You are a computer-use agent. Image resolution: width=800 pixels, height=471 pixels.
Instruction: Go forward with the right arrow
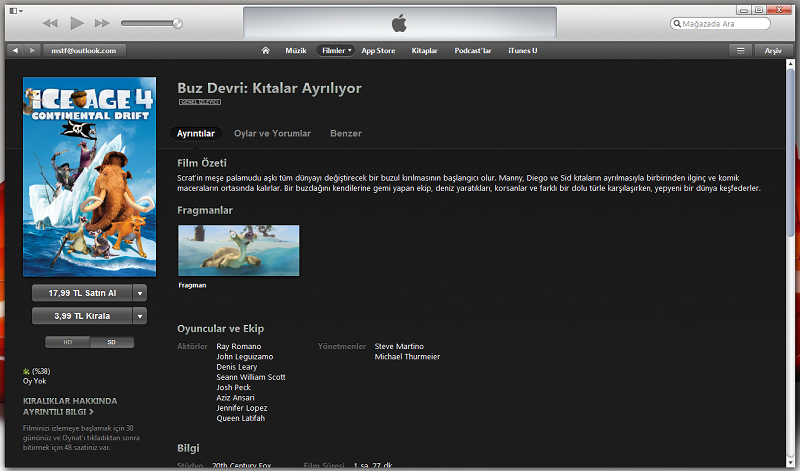coord(32,51)
